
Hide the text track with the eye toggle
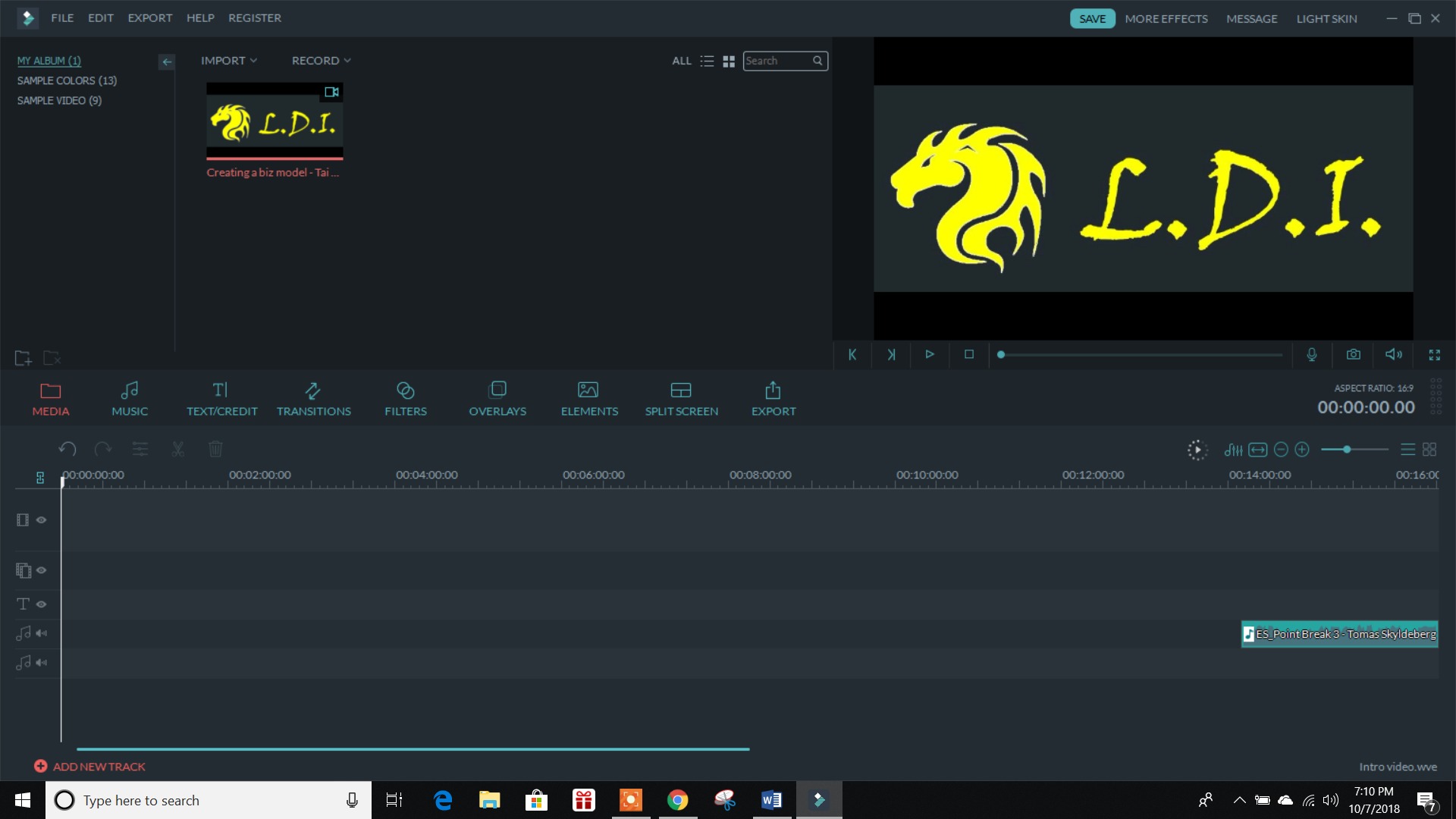(x=41, y=604)
